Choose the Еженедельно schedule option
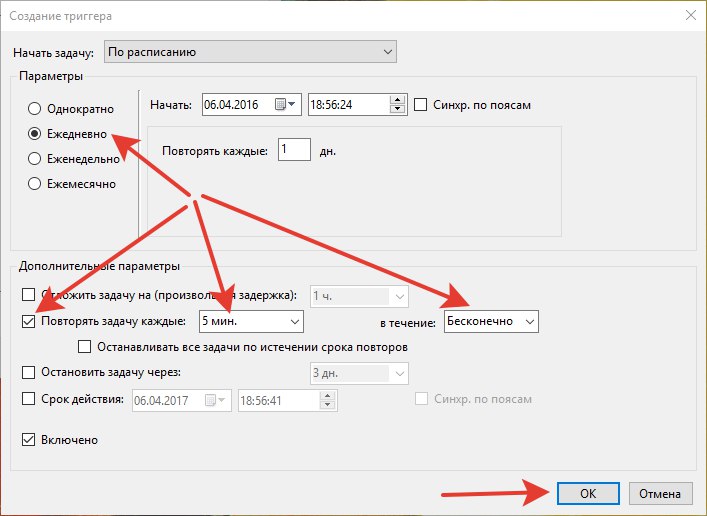Image resolution: width=707 pixels, height=516 pixels. (x=35, y=158)
